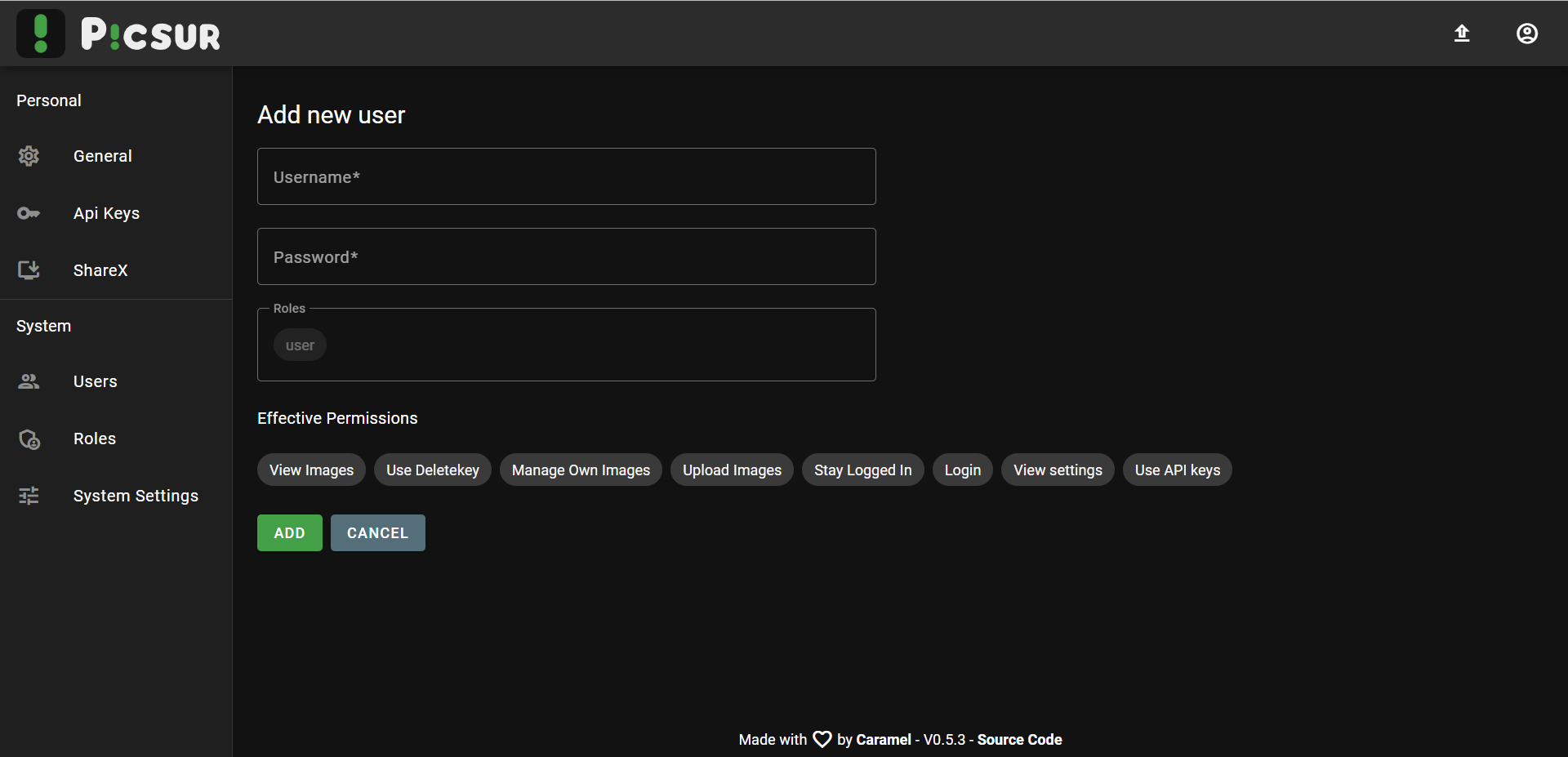
Task: Click the Roles shield icon
Action: (x=29, y=439)
